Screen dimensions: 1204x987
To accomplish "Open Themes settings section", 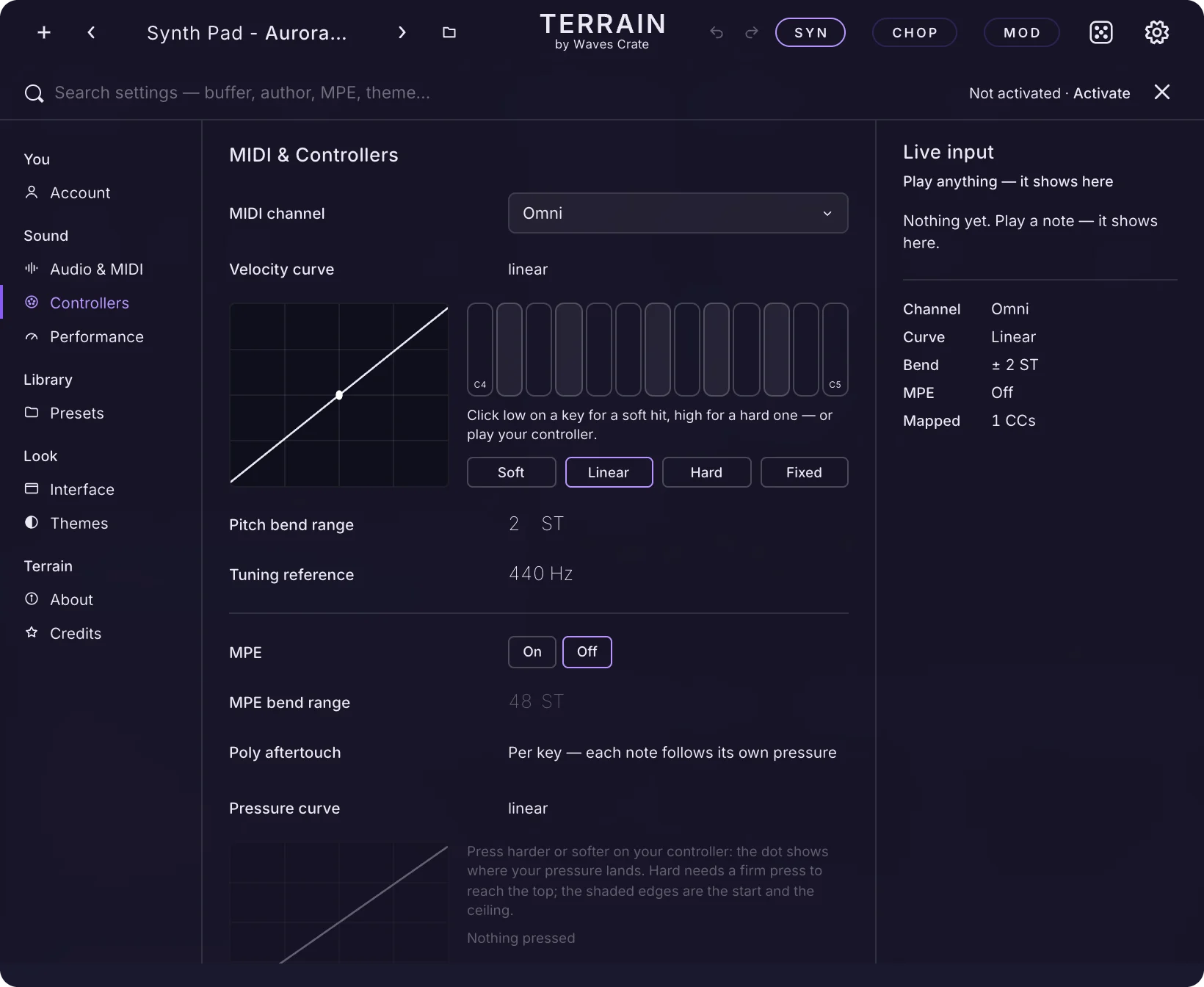I will tap(67, 523).
